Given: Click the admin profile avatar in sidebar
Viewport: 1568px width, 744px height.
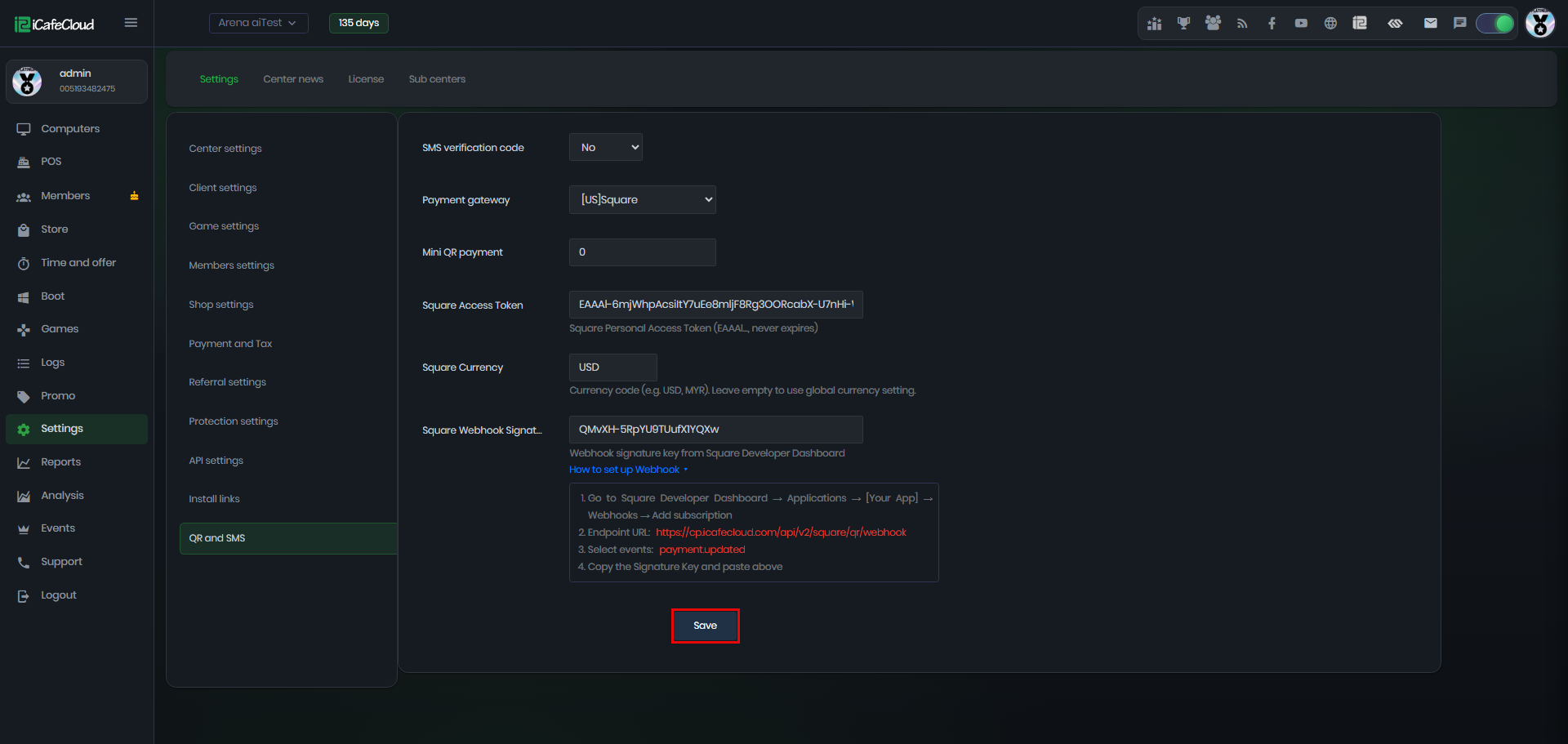Looking at the screenshot, I should [x=27, y=82].
